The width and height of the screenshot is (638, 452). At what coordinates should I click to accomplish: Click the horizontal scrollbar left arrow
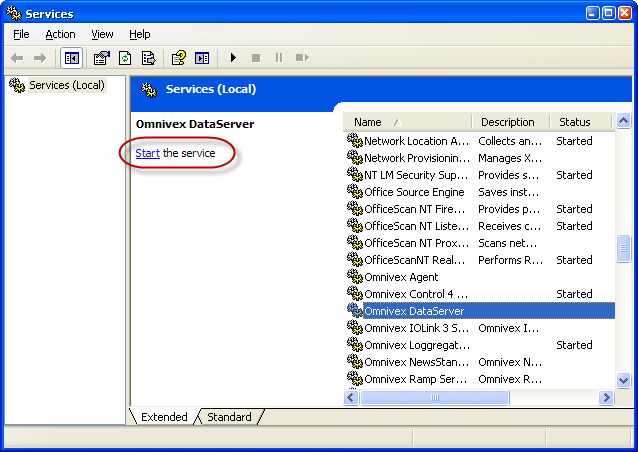(351, 397)
